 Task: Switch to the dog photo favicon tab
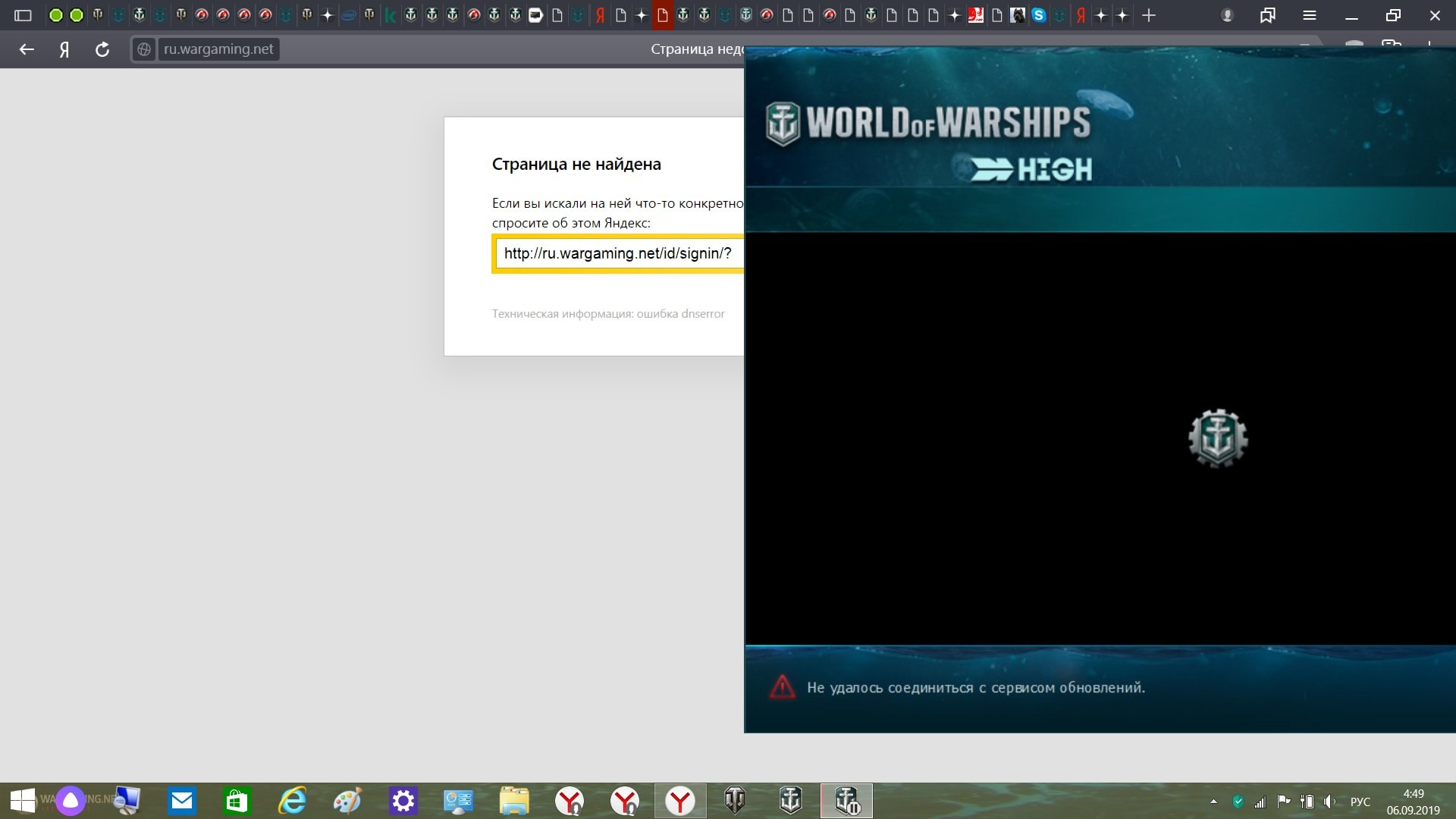[1018, 15]
